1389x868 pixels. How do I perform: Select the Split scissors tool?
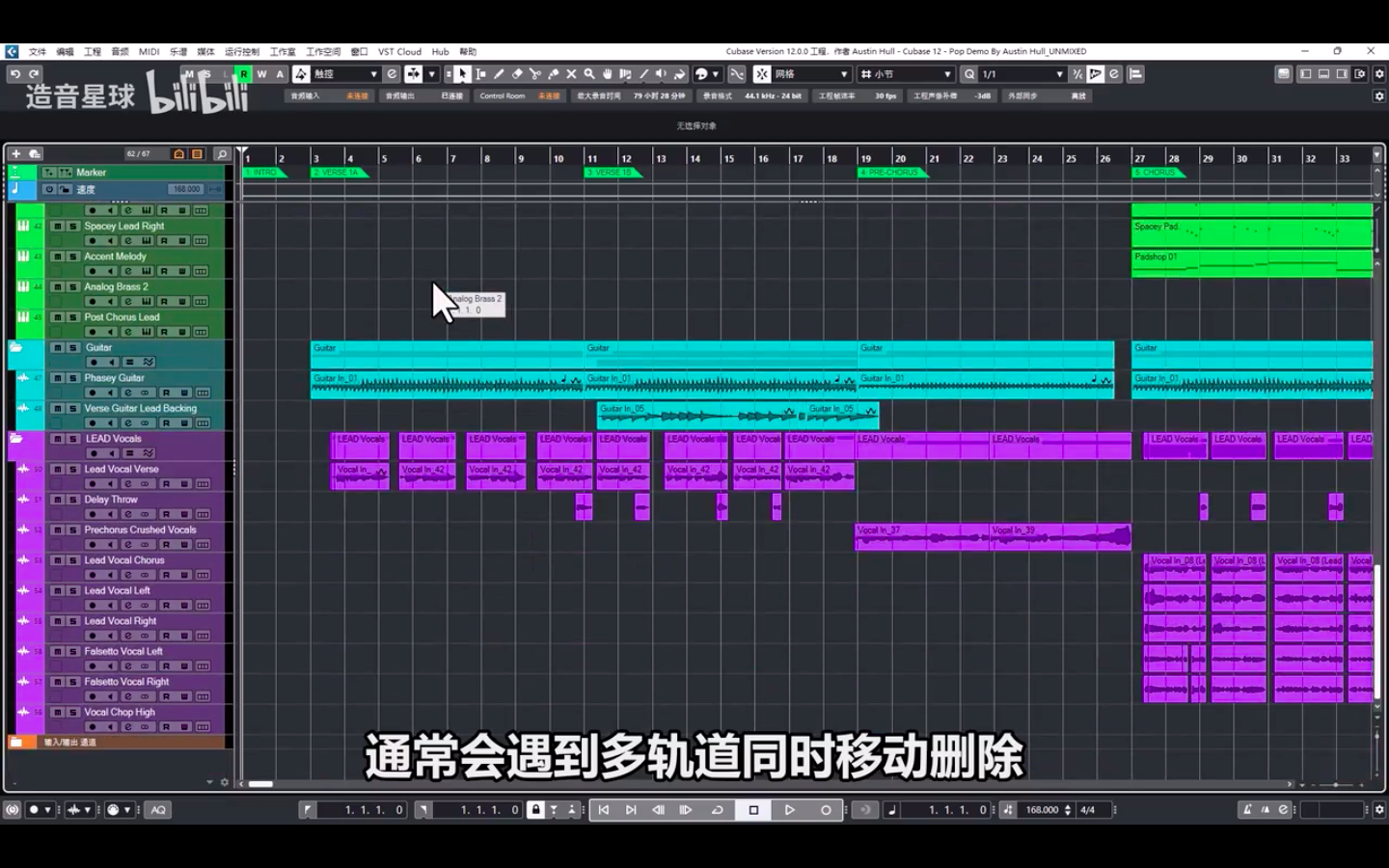(535, 74)
